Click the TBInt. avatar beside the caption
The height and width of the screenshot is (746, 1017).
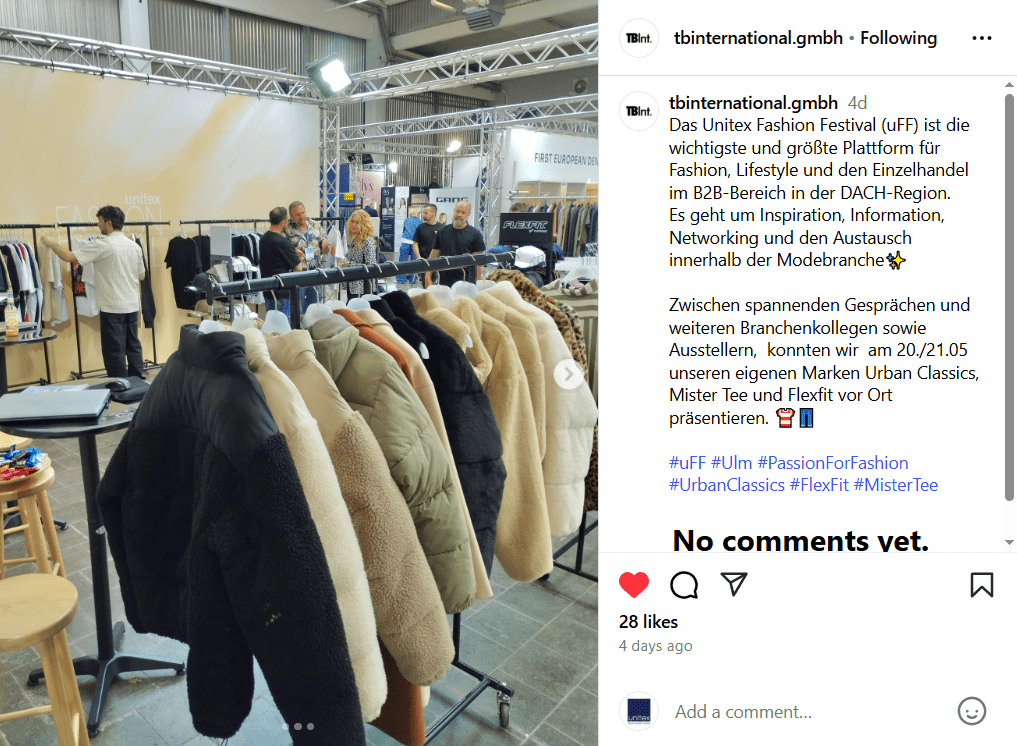639,111
